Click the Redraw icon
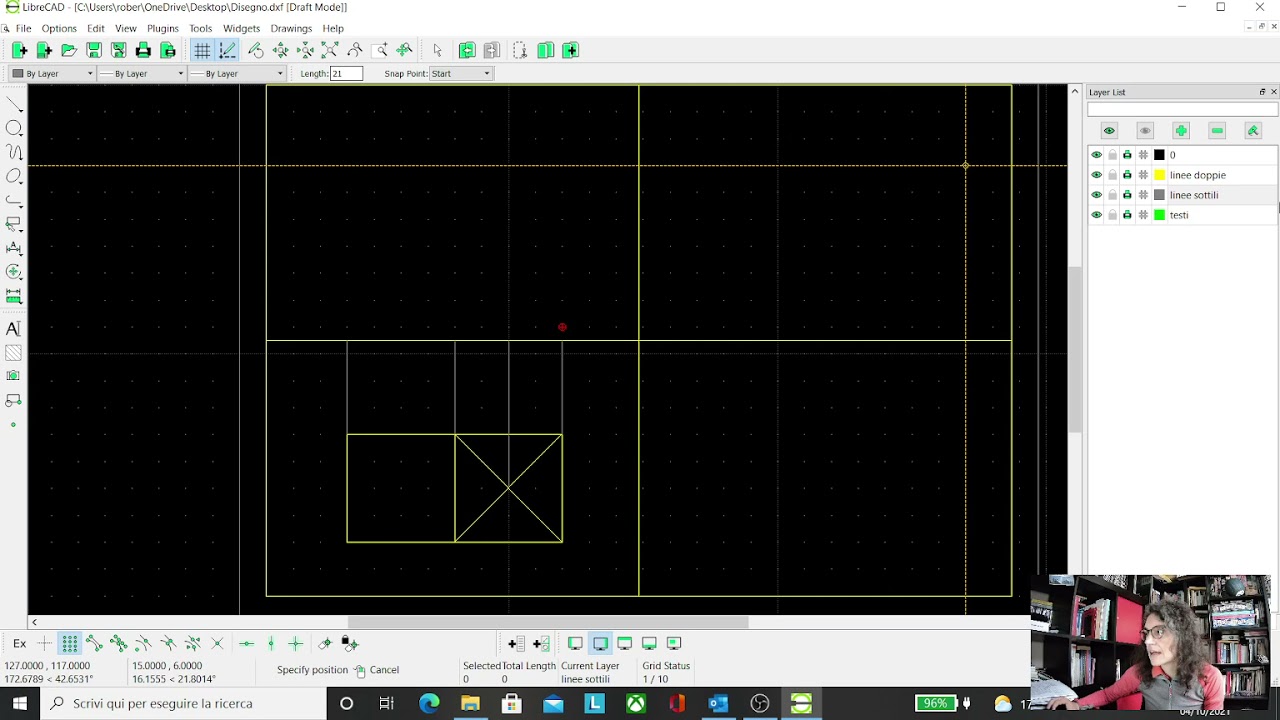This screenshot has width=1280, height=720. (256, 50)
